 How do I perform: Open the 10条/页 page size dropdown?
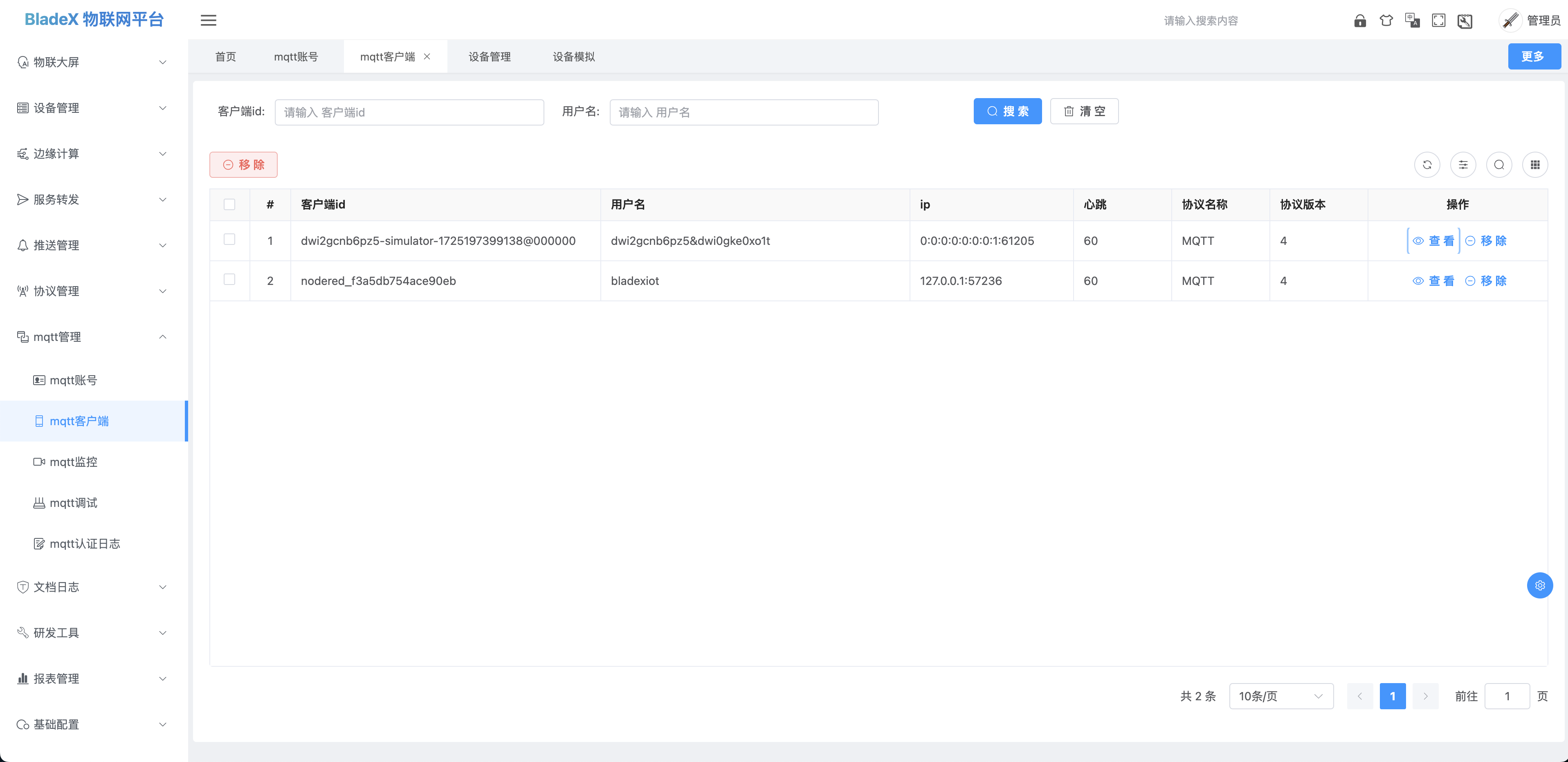coord(1280,696)
